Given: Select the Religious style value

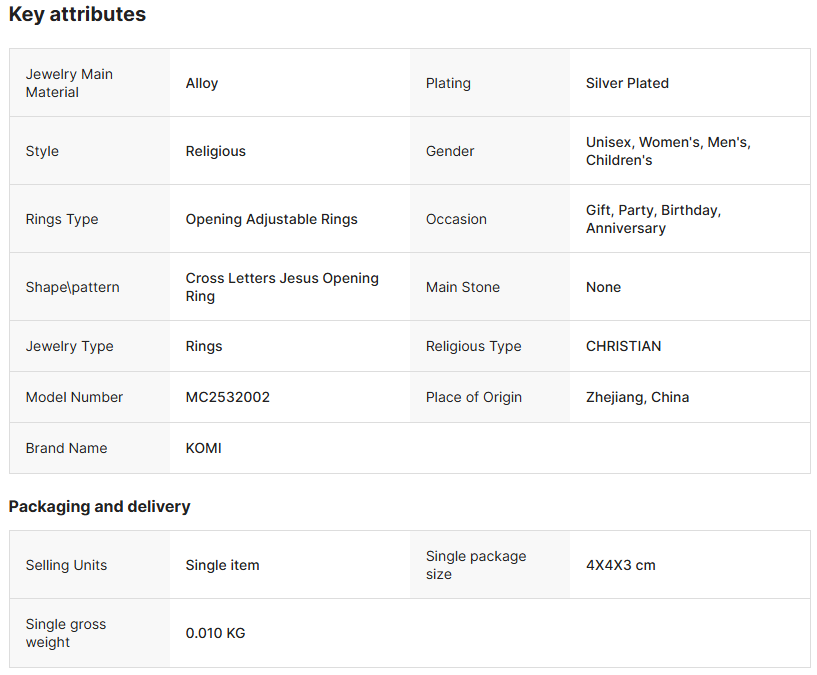Looking at the screenshot, I should pos(216,151).
